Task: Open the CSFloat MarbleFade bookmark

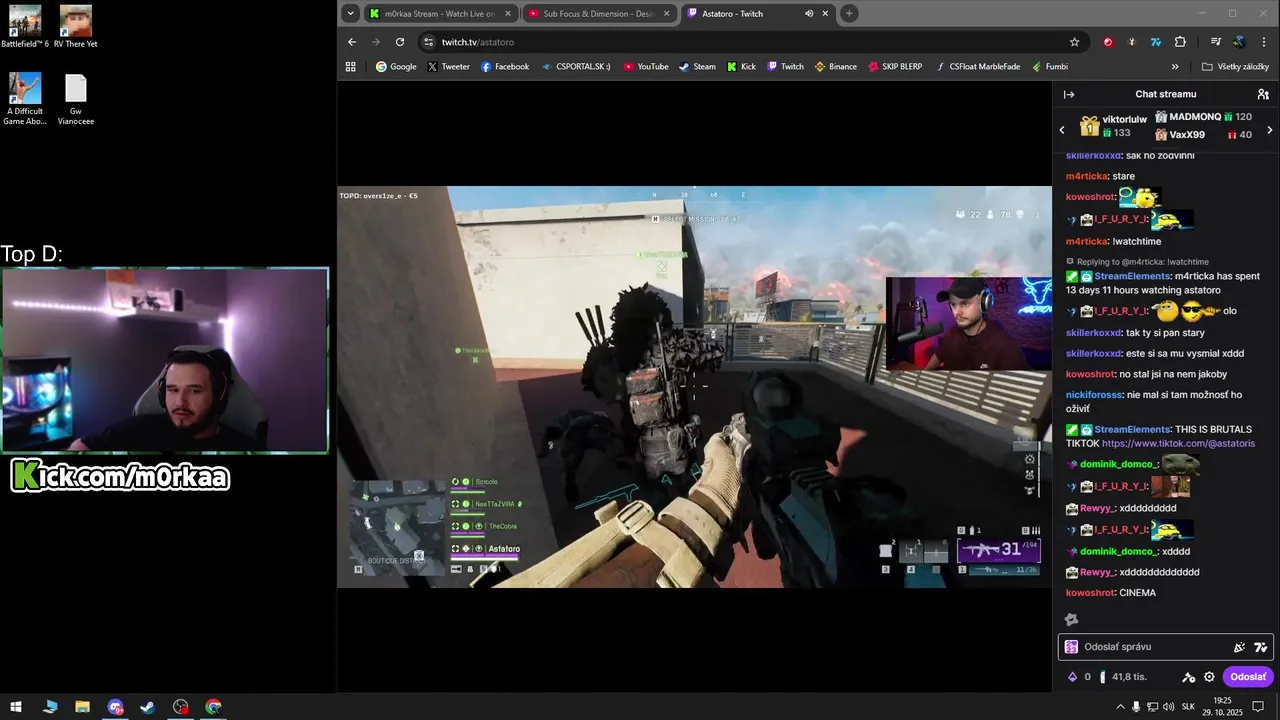Action: pos(978,67)
